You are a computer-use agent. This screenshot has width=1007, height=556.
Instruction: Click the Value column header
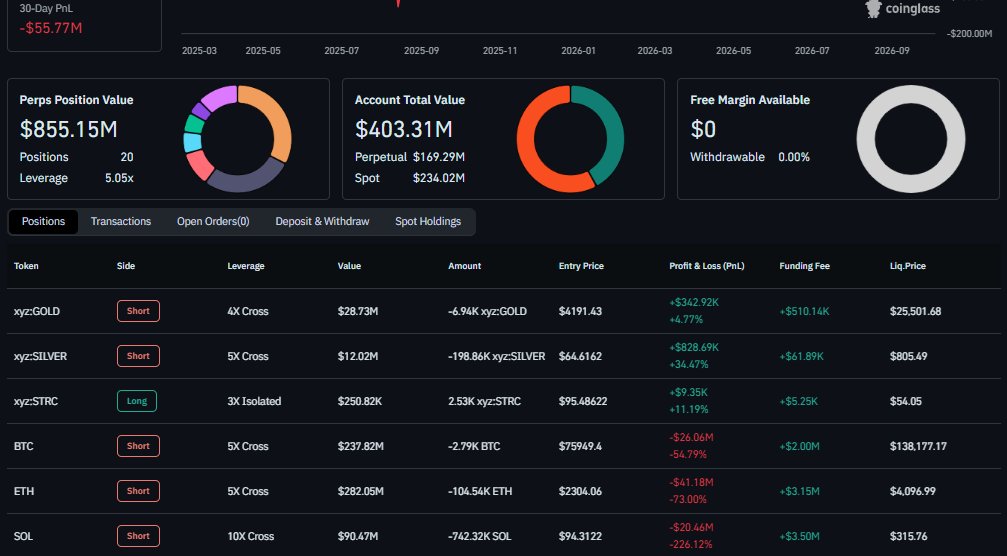(349, 266)
